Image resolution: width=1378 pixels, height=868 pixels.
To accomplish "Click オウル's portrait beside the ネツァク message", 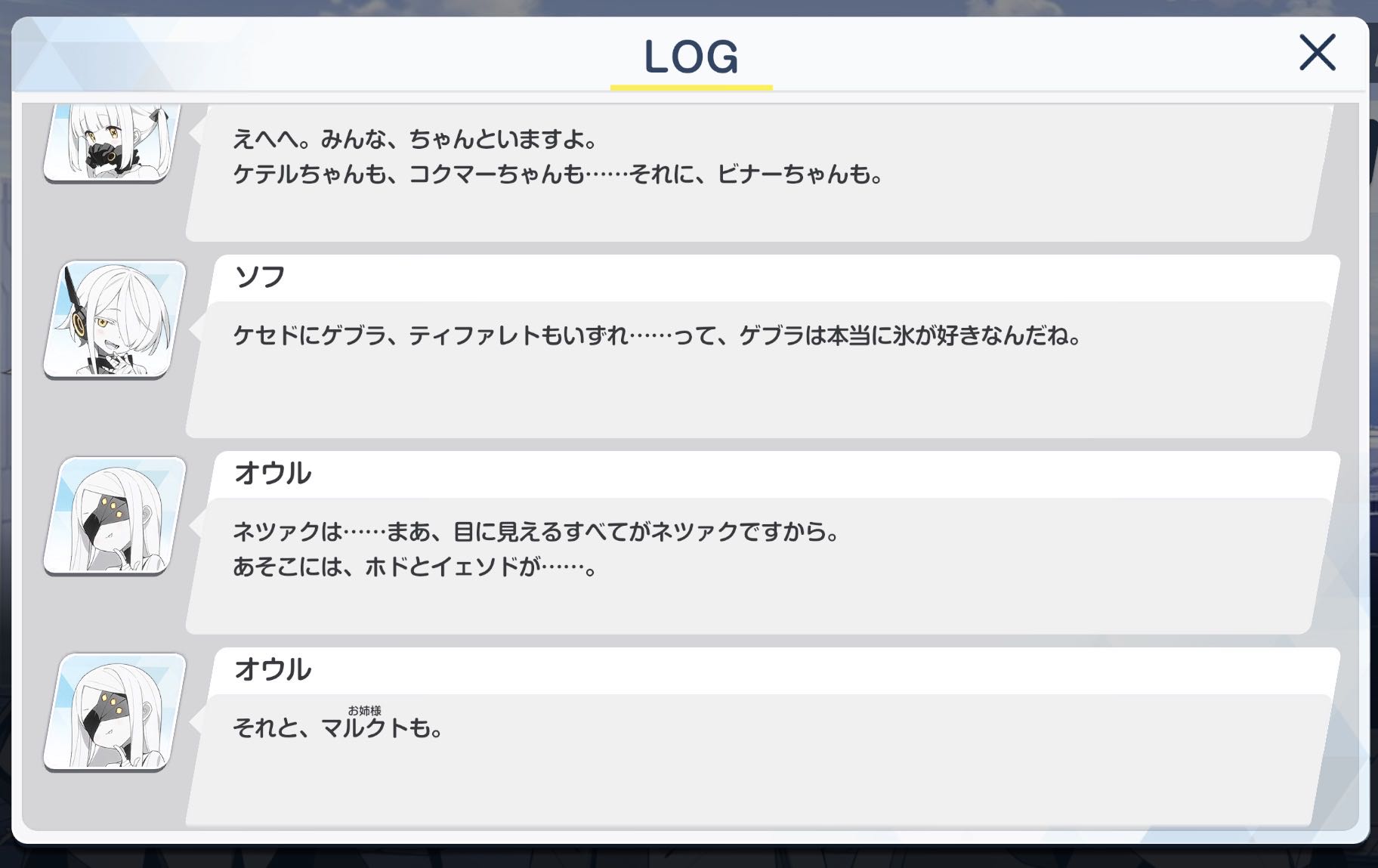I will click(x=116, y=515).
